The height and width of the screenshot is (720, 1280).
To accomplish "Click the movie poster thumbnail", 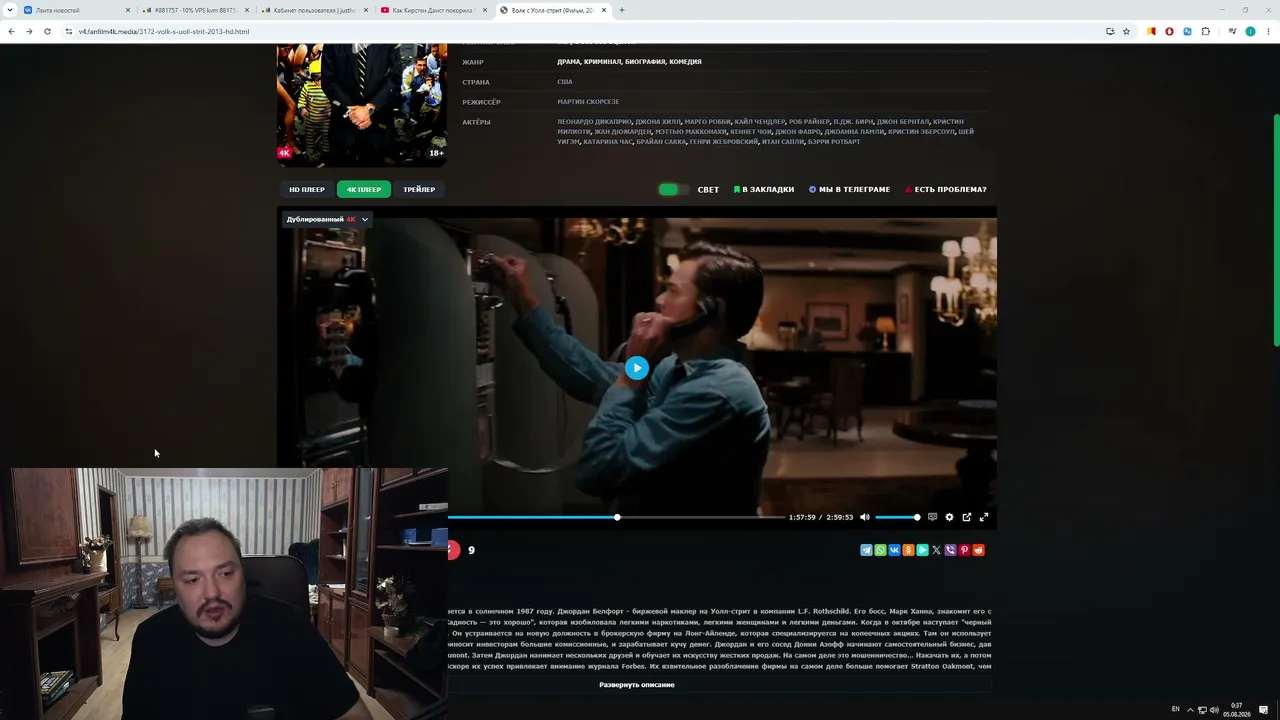I will coord(362,104).
